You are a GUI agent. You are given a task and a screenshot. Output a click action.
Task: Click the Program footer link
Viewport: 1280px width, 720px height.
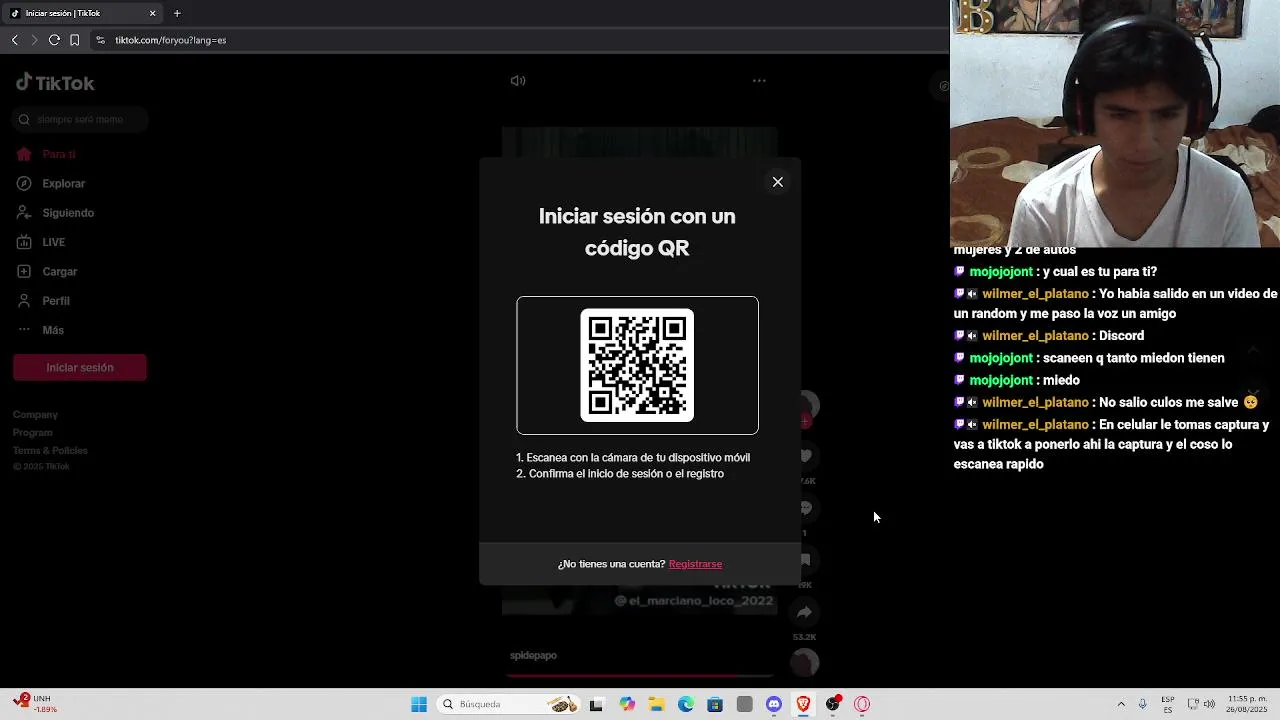coord(33,432)
